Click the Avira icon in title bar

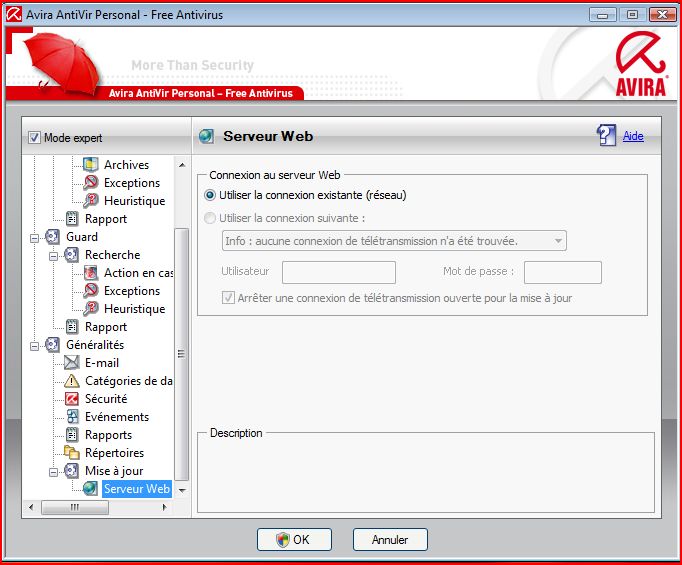coord(13,14)
